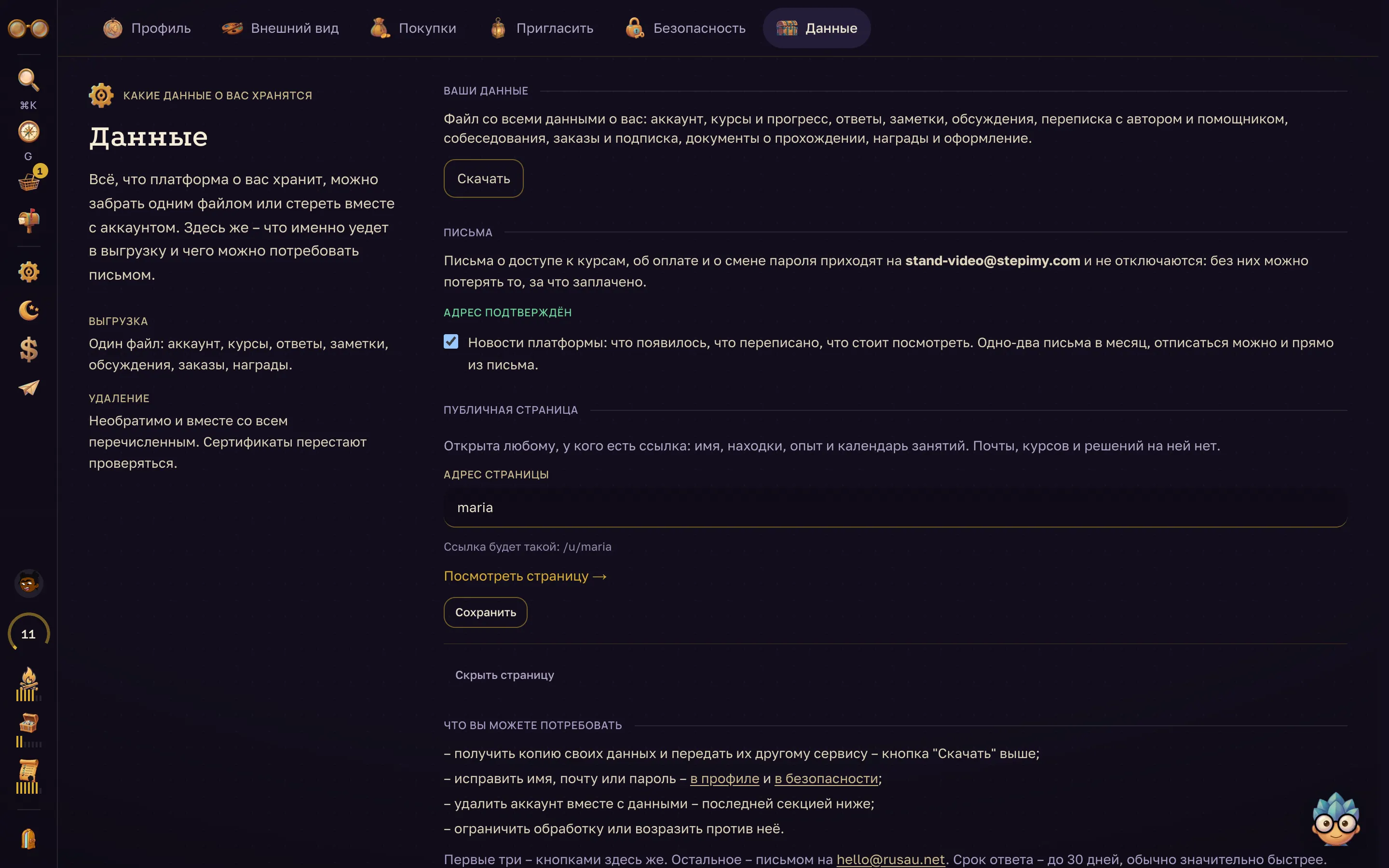Open the magnifying glass search icon
The height and width of the screenshot is (868, 1389).
click(x=28, y=80)
